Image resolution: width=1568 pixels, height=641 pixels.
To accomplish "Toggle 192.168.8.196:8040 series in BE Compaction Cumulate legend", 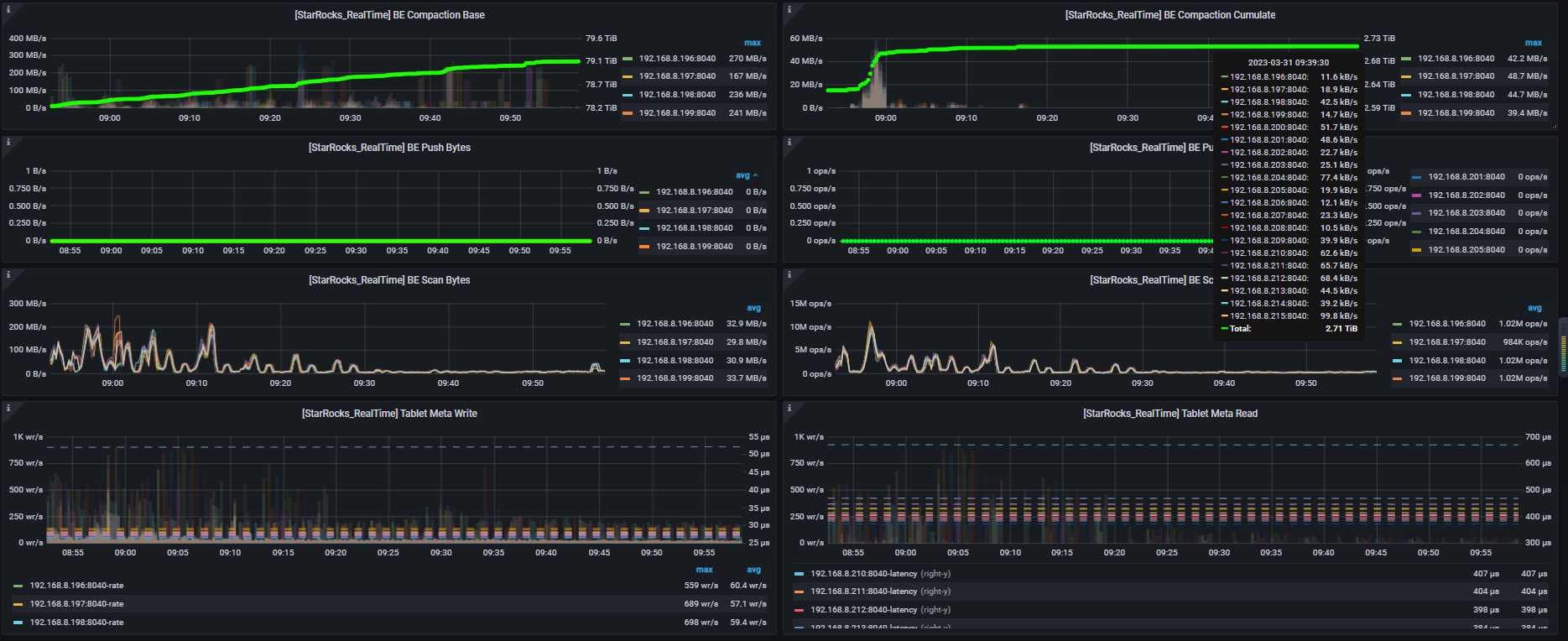I will (x=1456, y=59).
